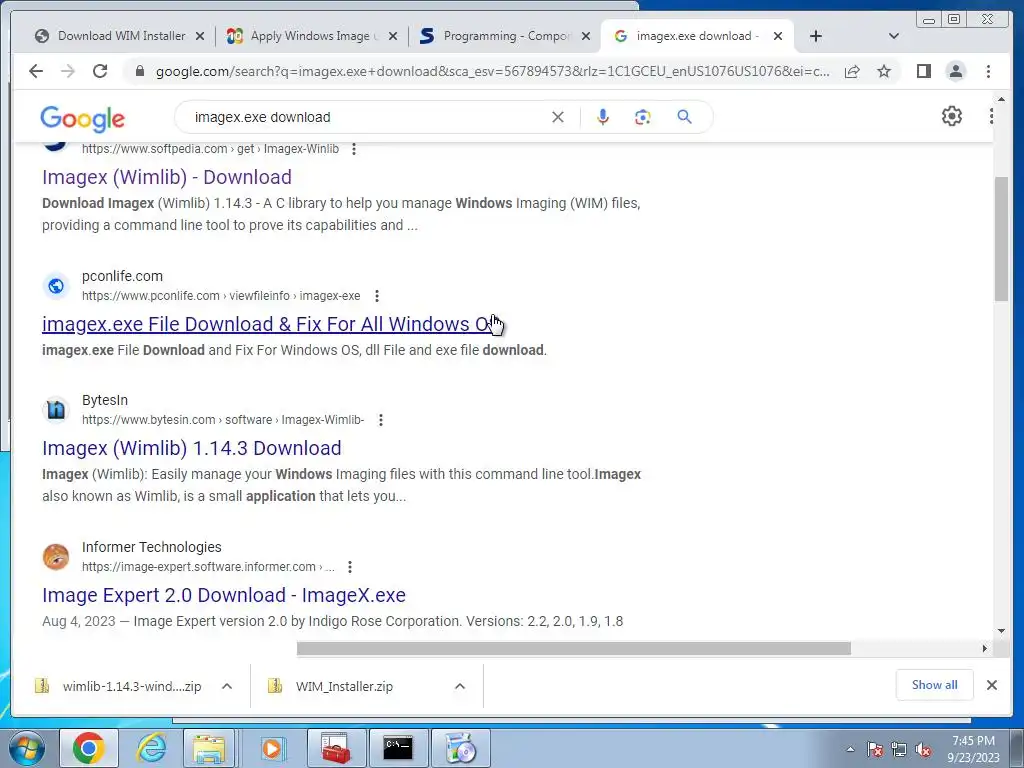The image size is (1024, 768).
Task: Click vertical scrollbar down arrow
Action: pyautogui.click(x=1001, y=632)
